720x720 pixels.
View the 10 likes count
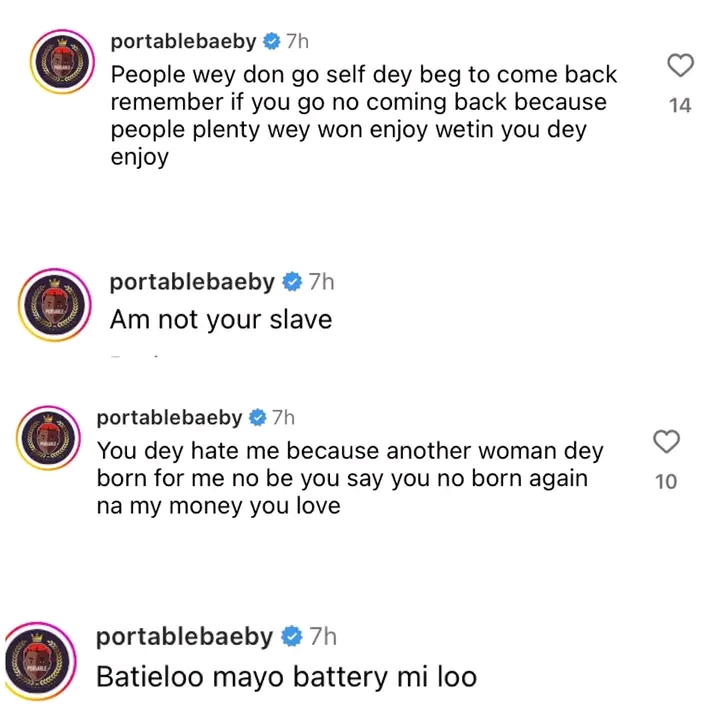666,481
